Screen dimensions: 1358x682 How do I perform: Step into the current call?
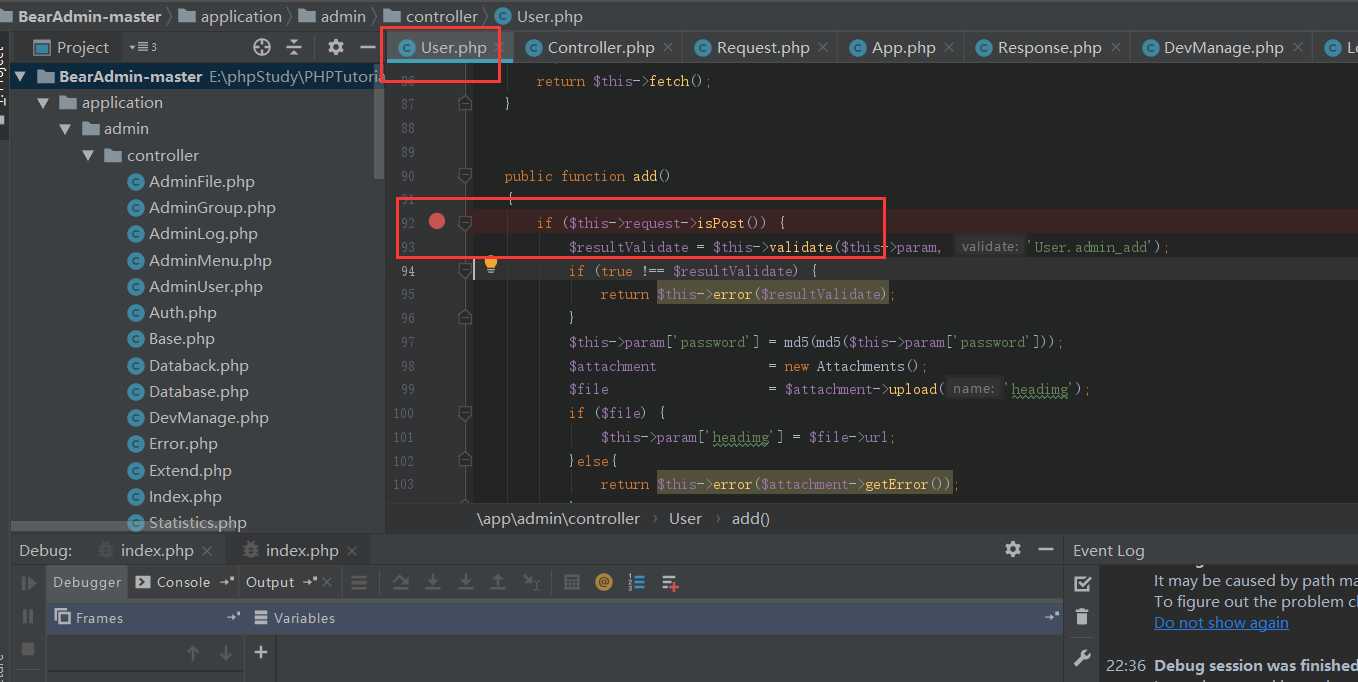(433, 582)
